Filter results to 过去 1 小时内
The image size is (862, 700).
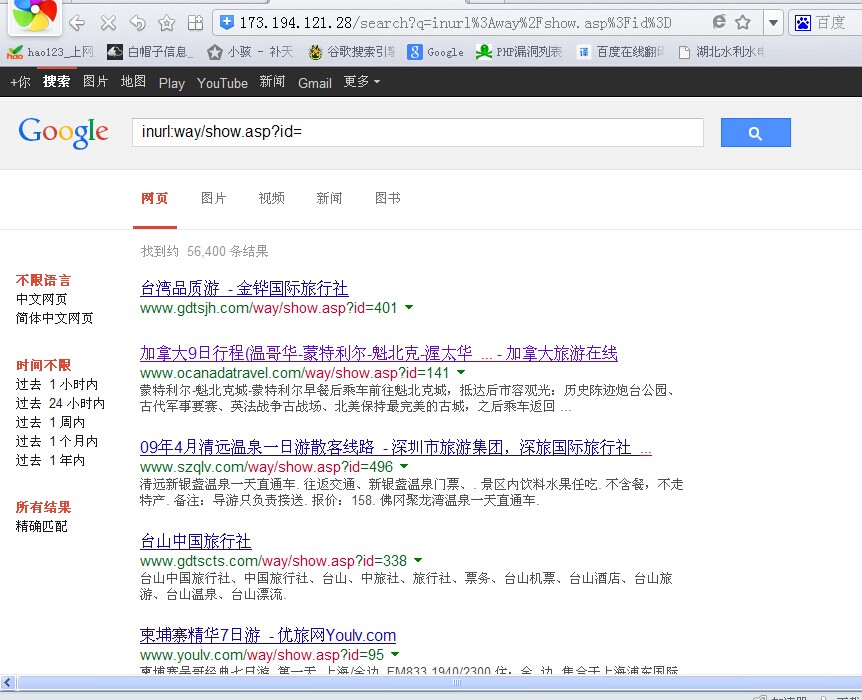[57, 384]
